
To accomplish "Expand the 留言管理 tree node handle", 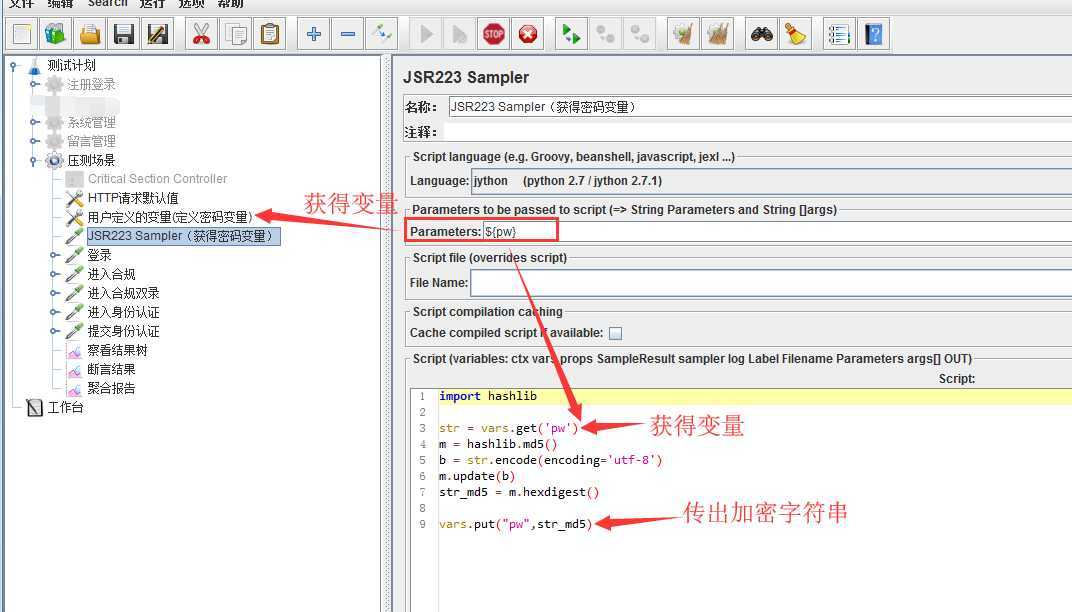I will pyautogui.click(x=34, y=141).
